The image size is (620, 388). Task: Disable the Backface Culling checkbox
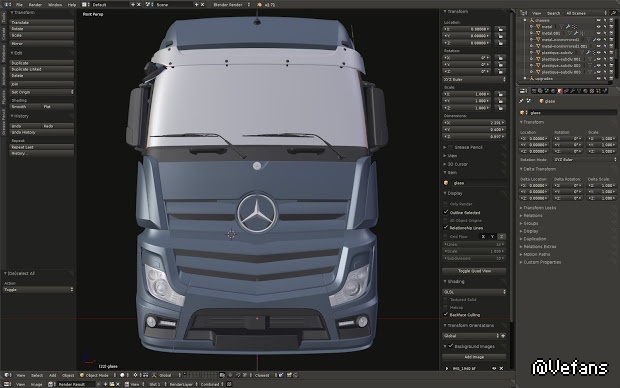point(446,315)
